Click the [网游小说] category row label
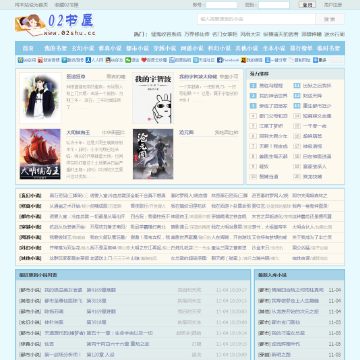Viewport: 360px width, 360px height. [30, 237]
